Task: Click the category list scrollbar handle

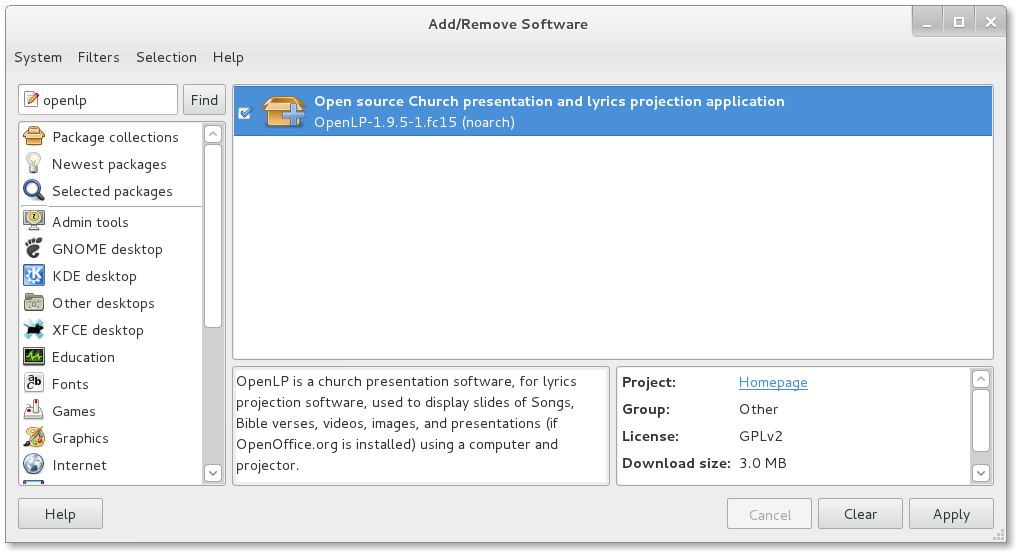Action: coord(213,236)
